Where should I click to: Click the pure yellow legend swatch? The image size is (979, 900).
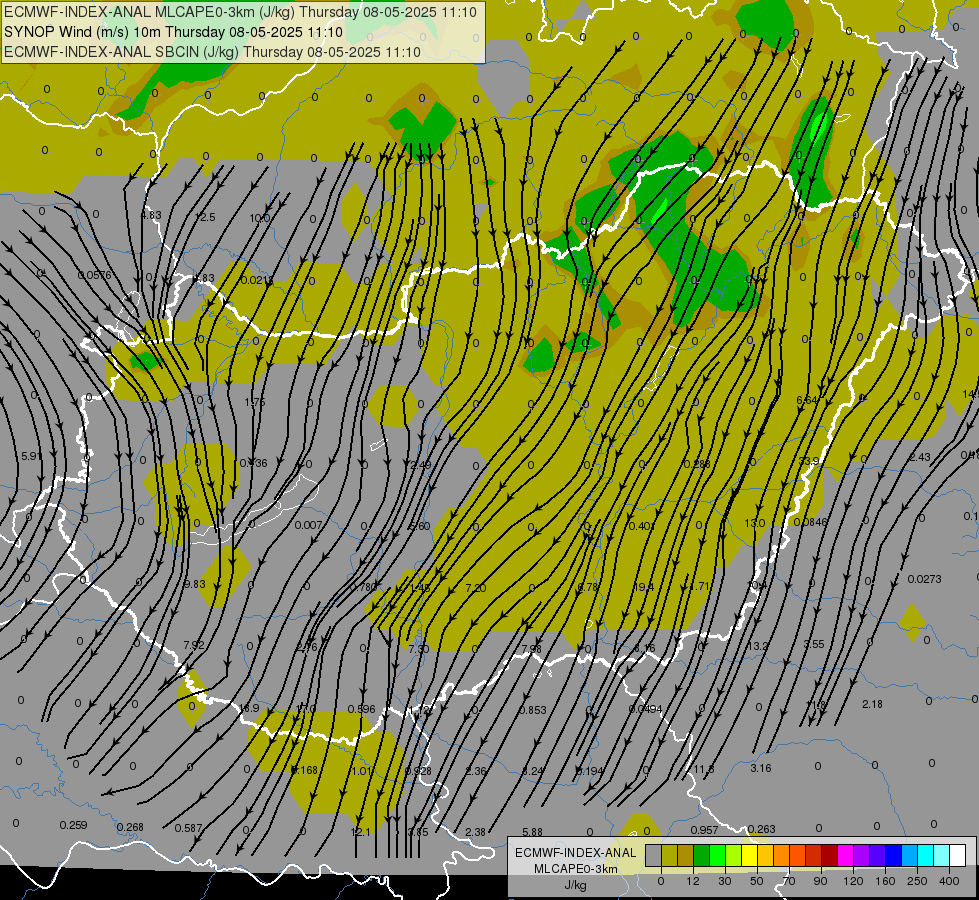click(x=749, y=855)
